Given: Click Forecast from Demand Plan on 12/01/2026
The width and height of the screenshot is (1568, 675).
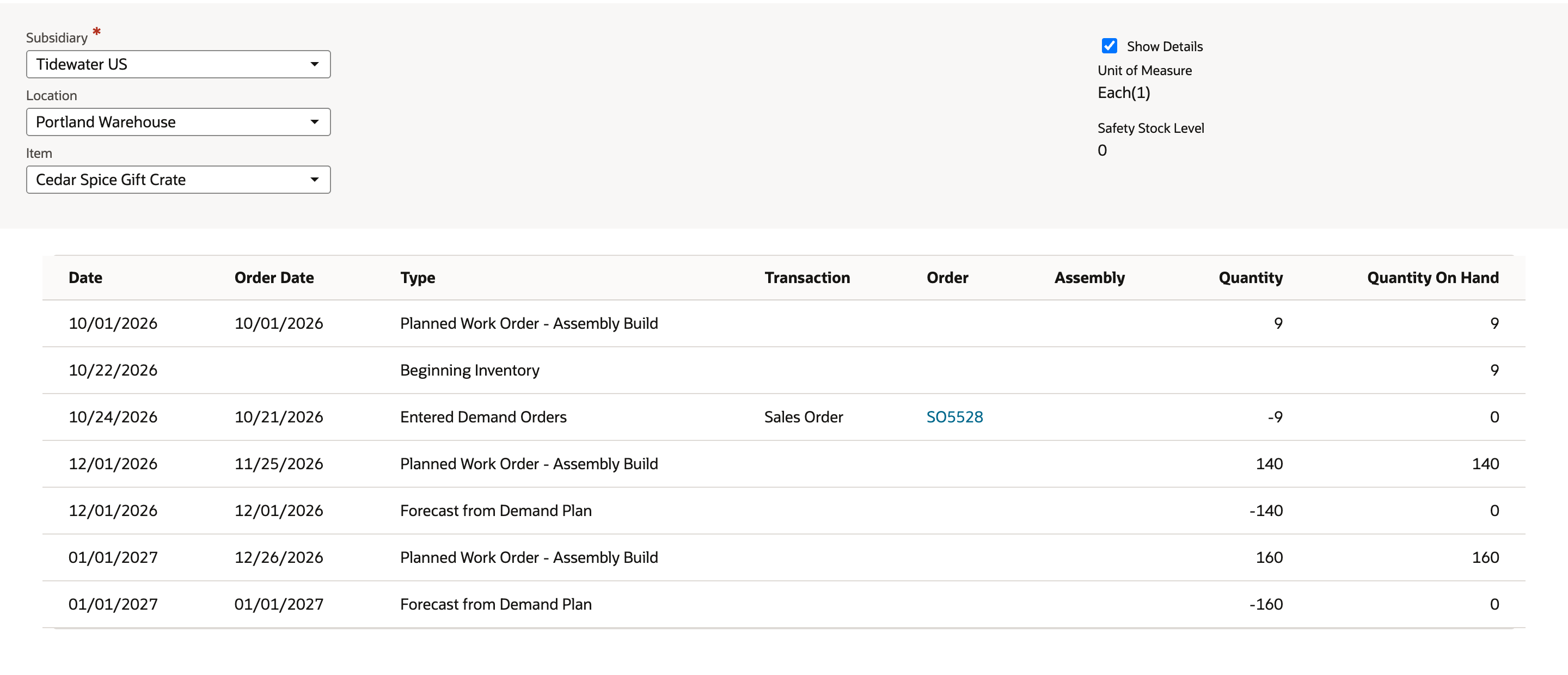Looking at the screenshot, I should pos(495,511).
